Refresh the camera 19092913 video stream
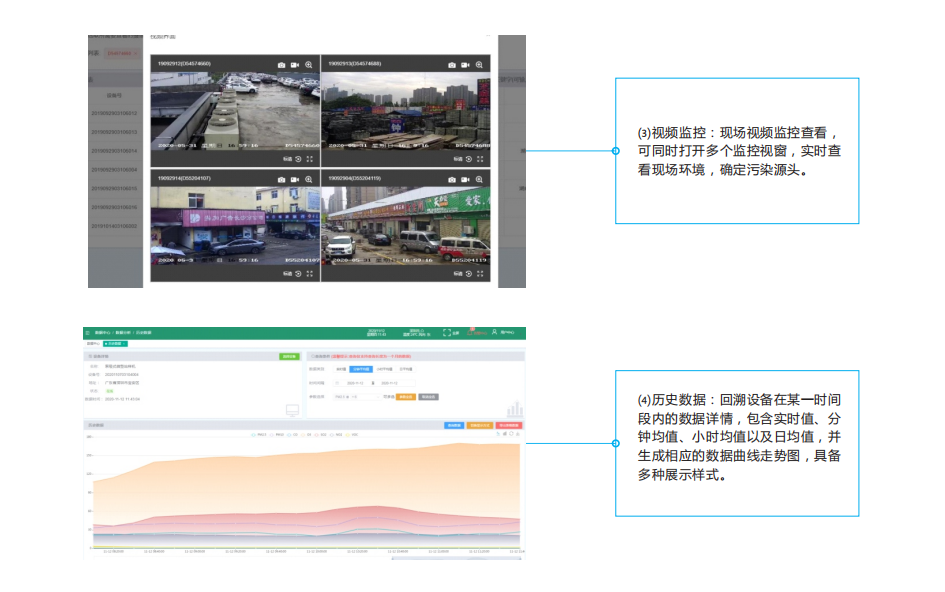 pos(469,159)
